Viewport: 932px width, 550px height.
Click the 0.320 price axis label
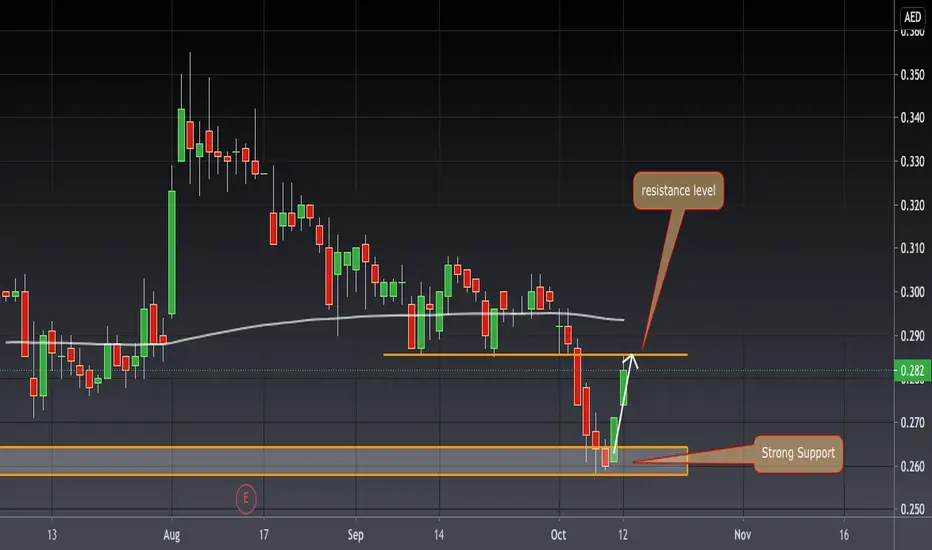click(912, 205)
